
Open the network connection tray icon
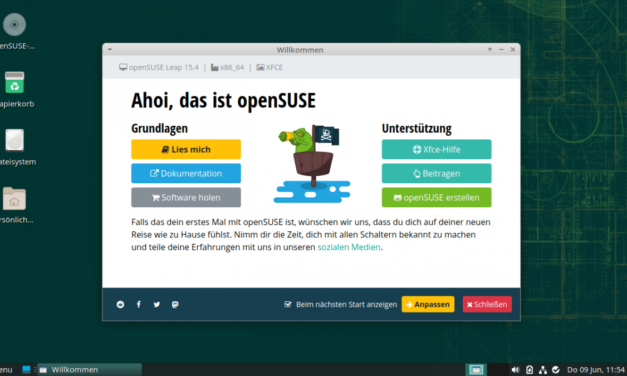(543, 370)
